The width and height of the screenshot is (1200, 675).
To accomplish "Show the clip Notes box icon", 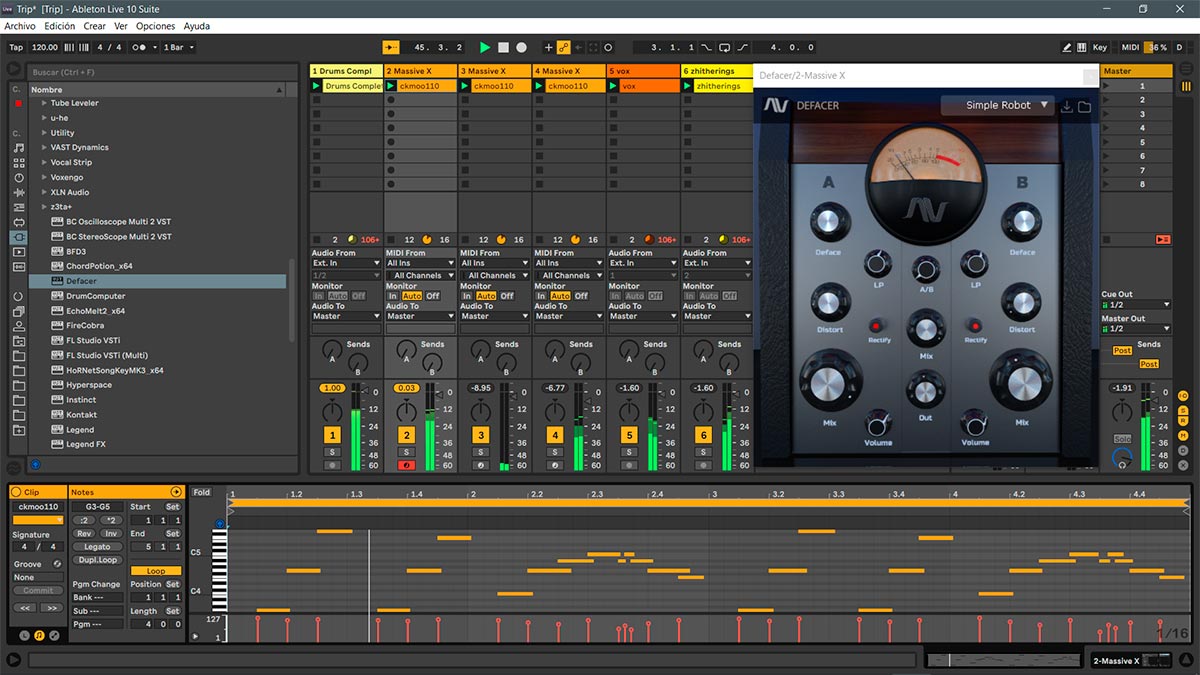I will coord(39,635).
